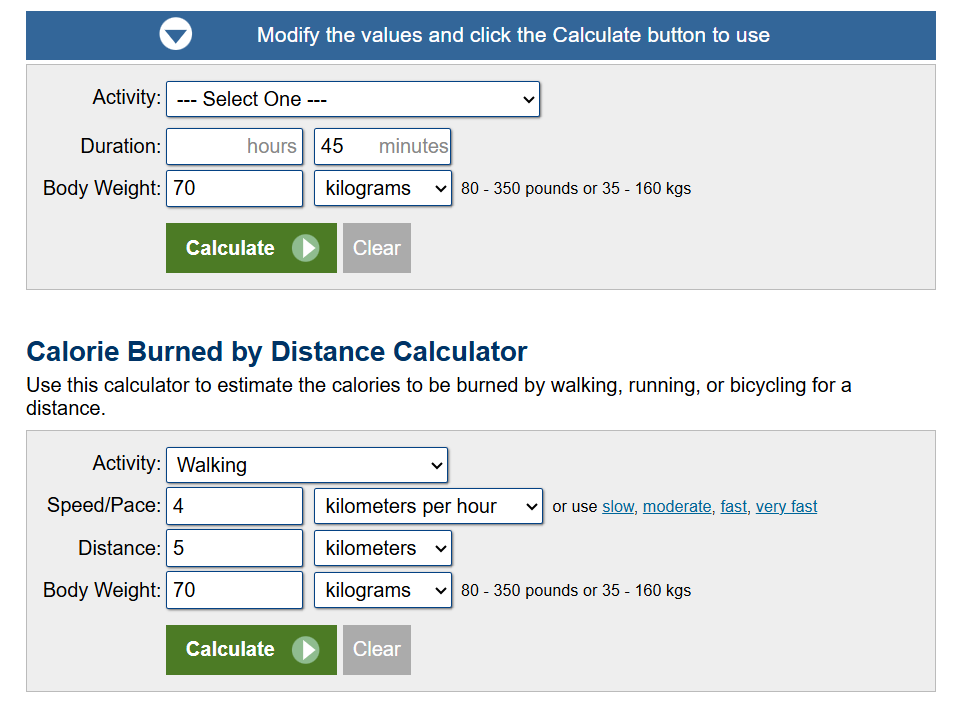
Task: Choose the 'very fast' speed link
Action: pos(786,507)
